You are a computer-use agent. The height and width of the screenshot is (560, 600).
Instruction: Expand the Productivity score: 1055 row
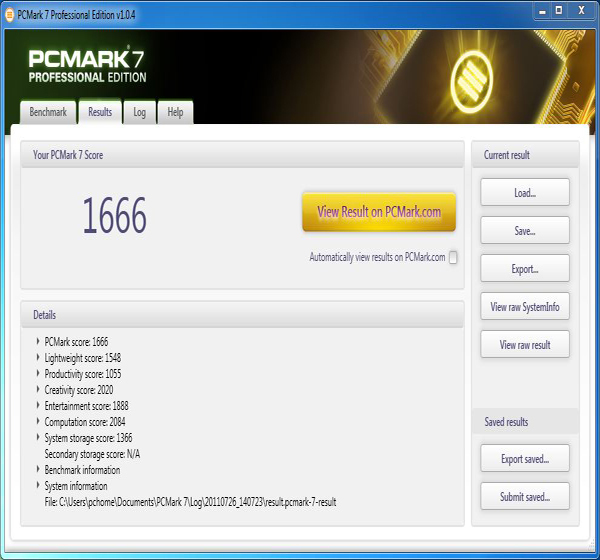tap(38, 373)
